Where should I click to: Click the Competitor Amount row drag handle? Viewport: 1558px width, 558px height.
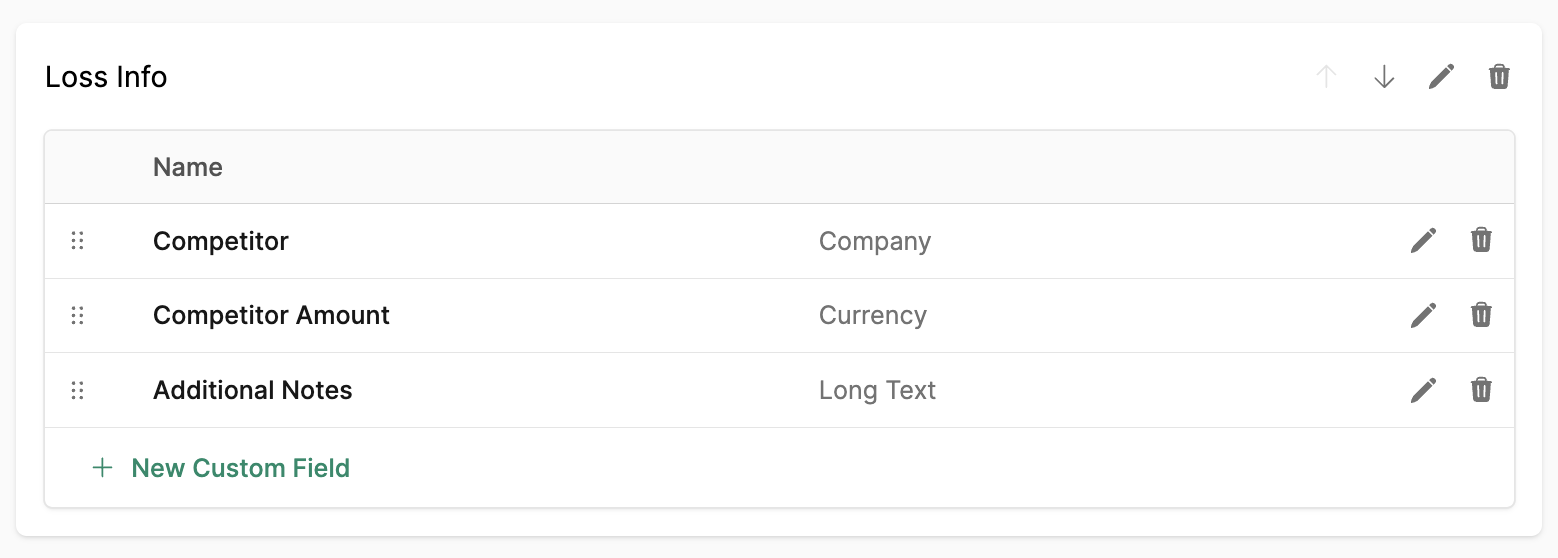coord(77,316)
